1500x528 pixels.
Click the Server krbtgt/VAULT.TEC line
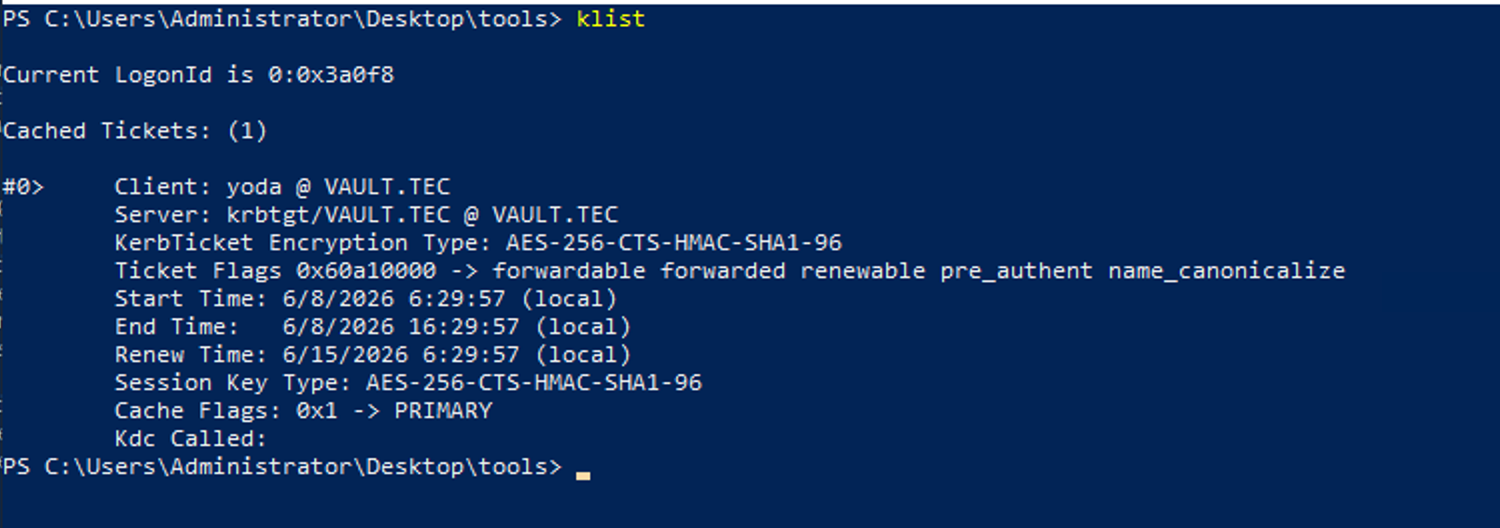[x=366, y=215]
